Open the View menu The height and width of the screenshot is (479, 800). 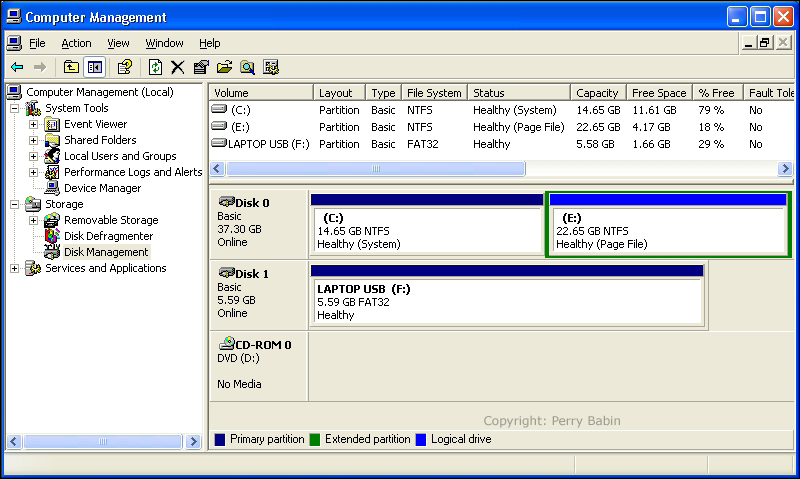point(118,43)
